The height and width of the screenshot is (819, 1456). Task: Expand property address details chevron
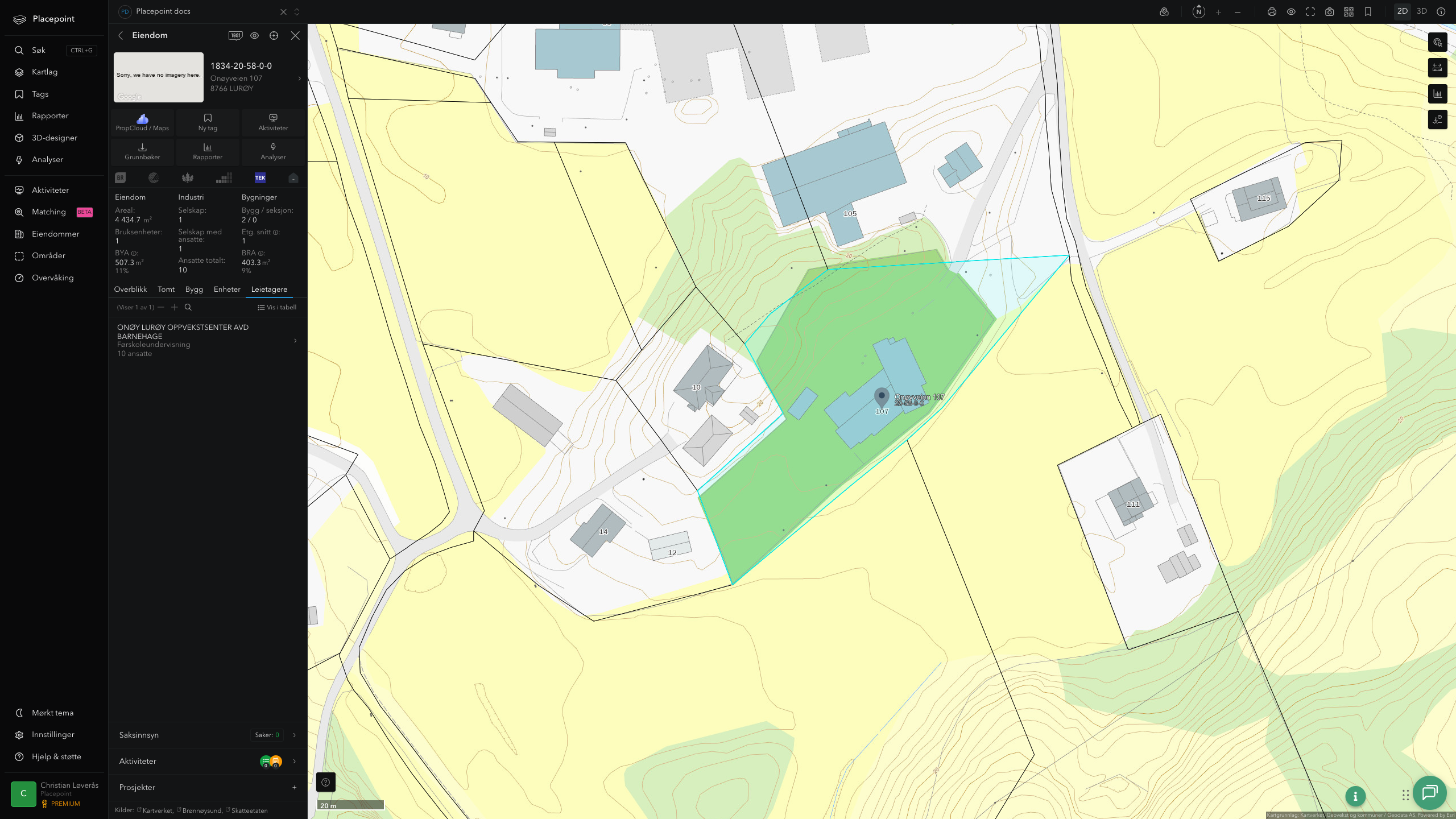(x=300, y=78)
